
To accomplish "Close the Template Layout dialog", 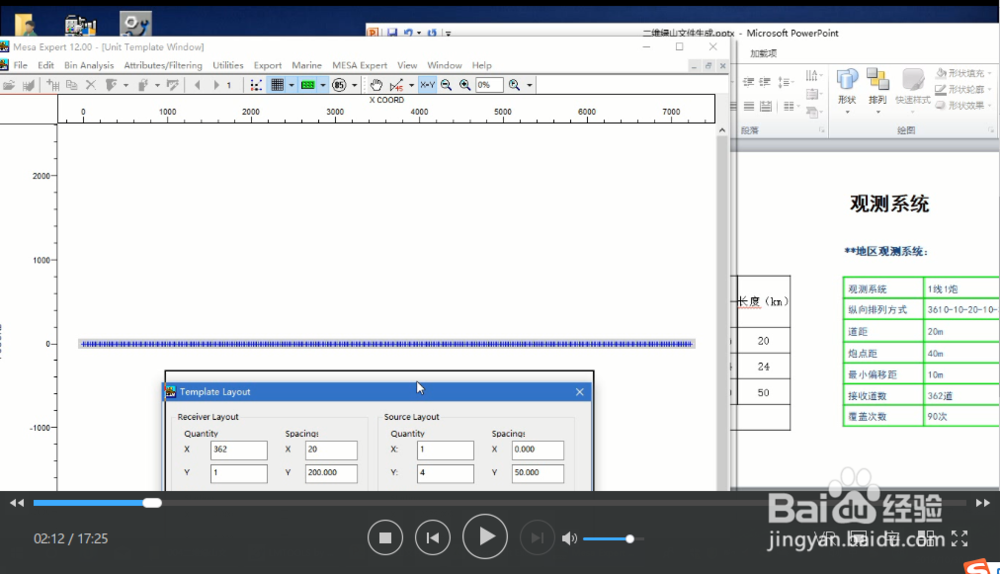I will coord(580,392).
